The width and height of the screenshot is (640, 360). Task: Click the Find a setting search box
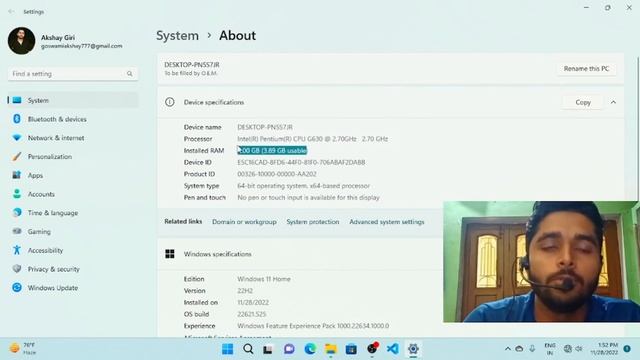click(x=73, y=74)
